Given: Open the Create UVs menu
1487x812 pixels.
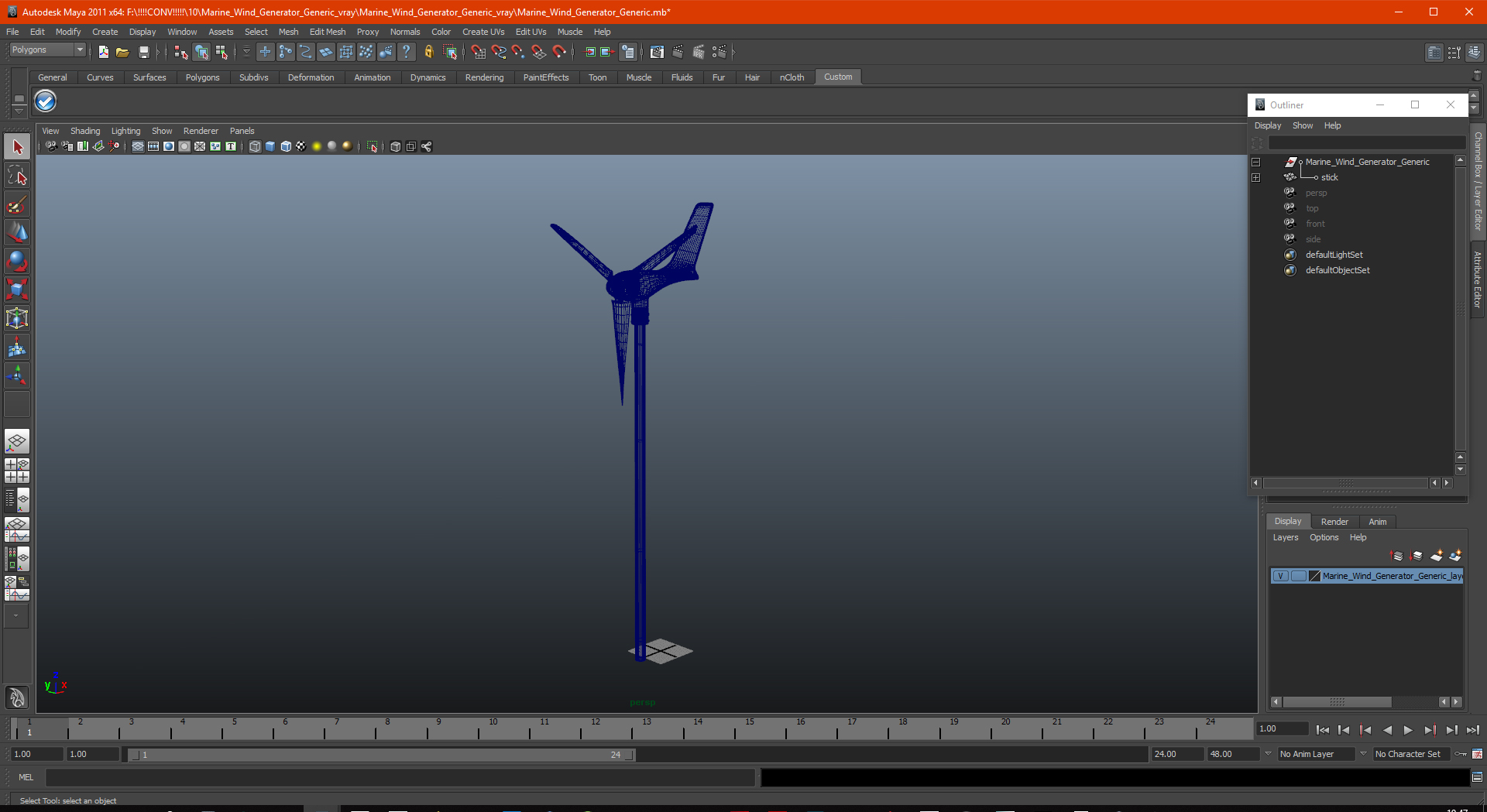Looking at the screenshot, I should (483, 32).
